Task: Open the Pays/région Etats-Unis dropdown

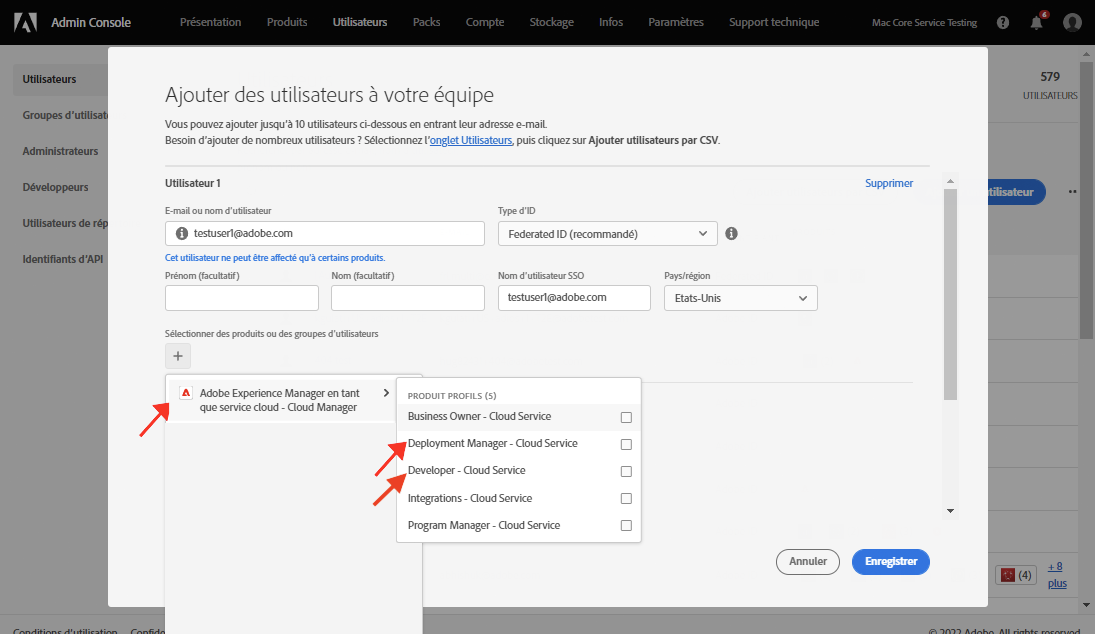Action: point(740,298)
